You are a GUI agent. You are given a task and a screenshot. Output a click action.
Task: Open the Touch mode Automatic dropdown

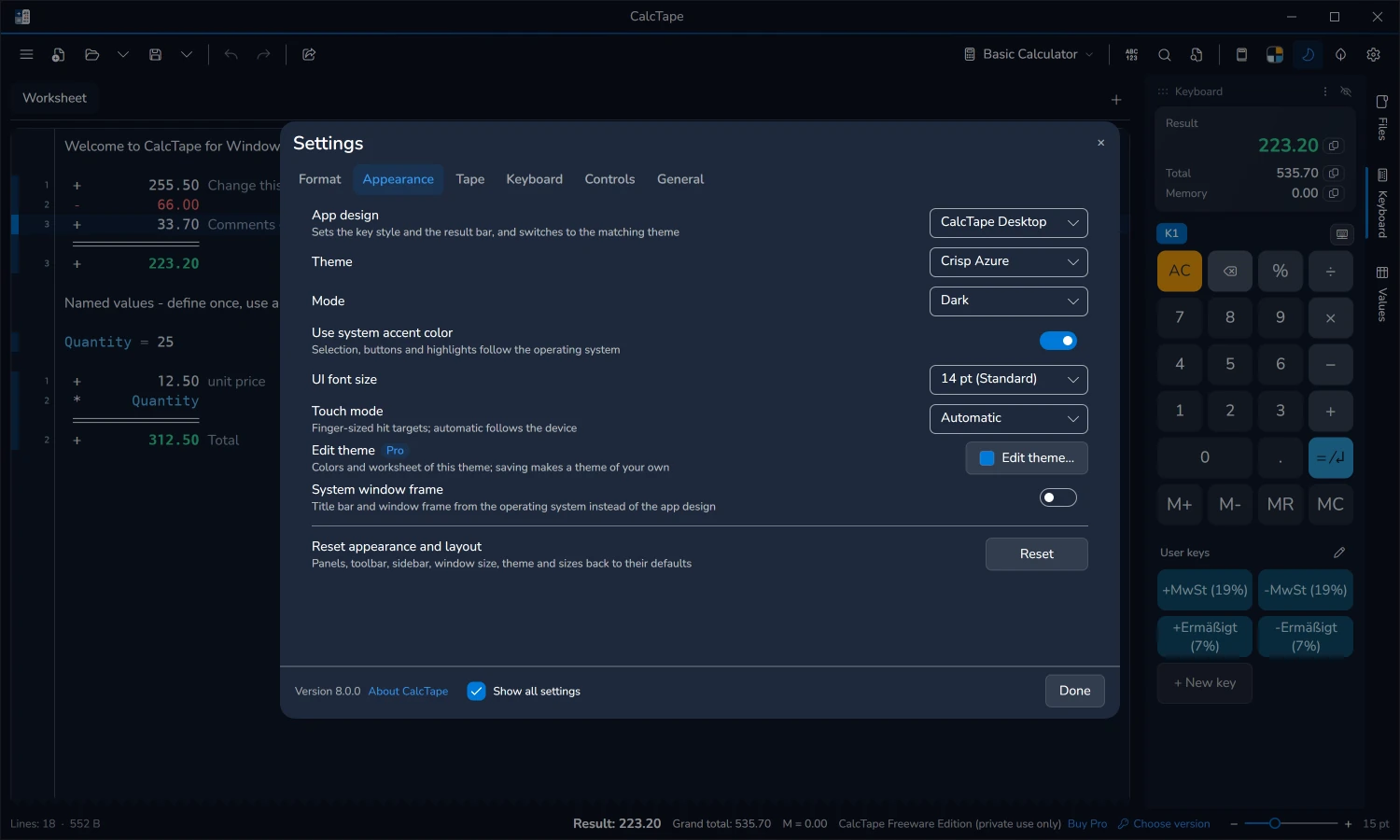pyautogui.click(x=1009, y=419)
